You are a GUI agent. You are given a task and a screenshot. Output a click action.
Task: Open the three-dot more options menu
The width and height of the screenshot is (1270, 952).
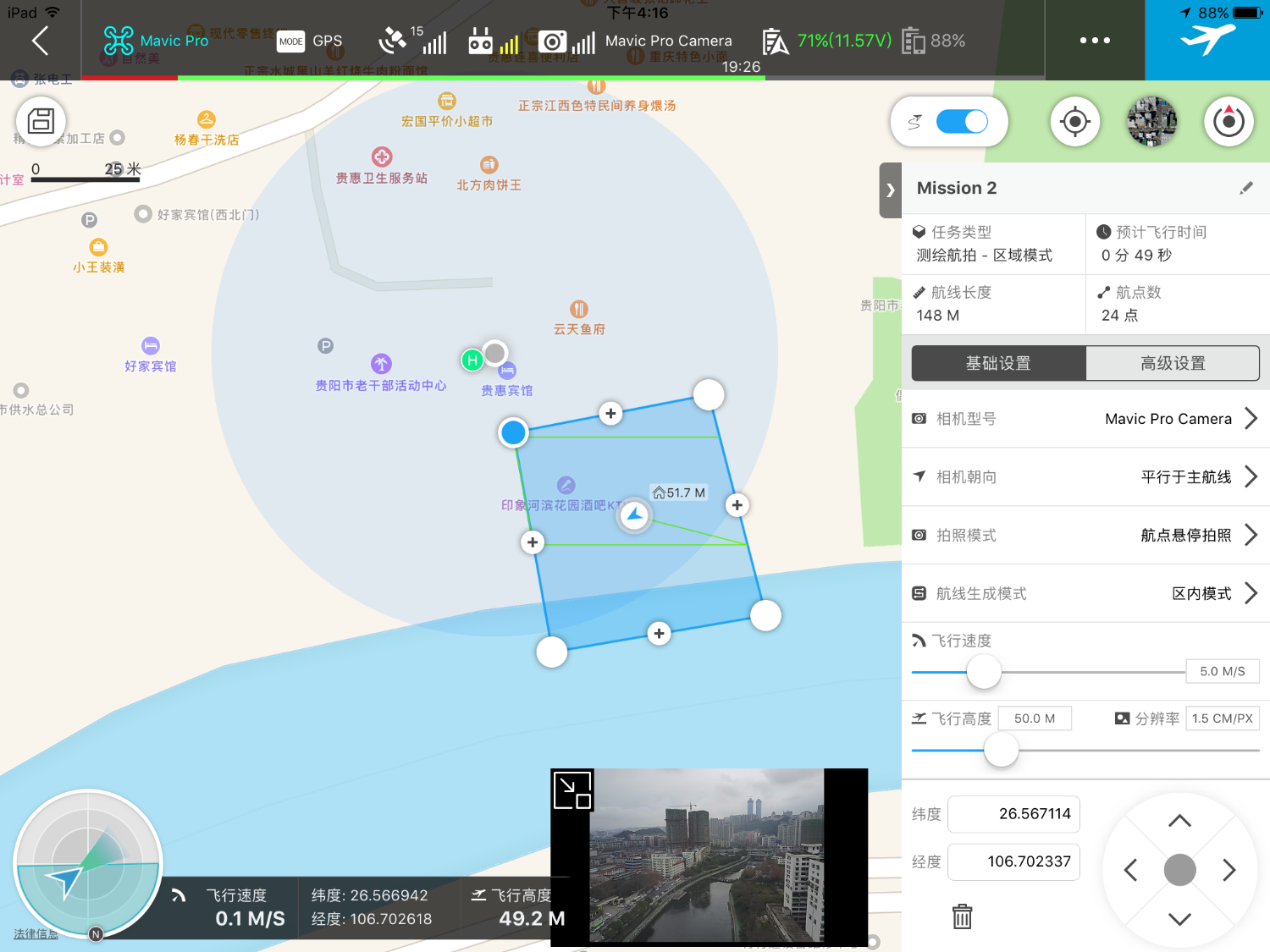coord(1095,41)
